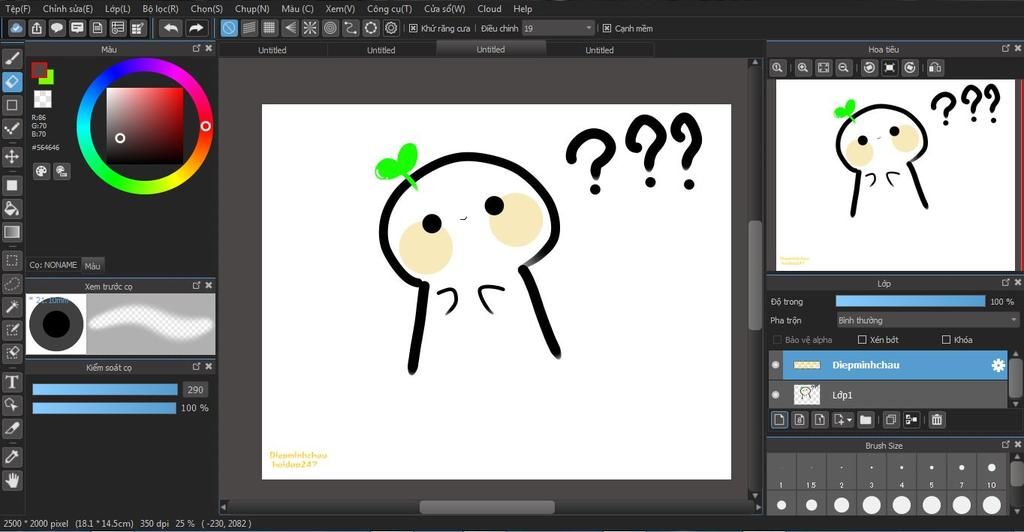This screenshot has width=1024, height=532.
Task: Click the navigator preview thumbnail
Action: pos(895,175)
